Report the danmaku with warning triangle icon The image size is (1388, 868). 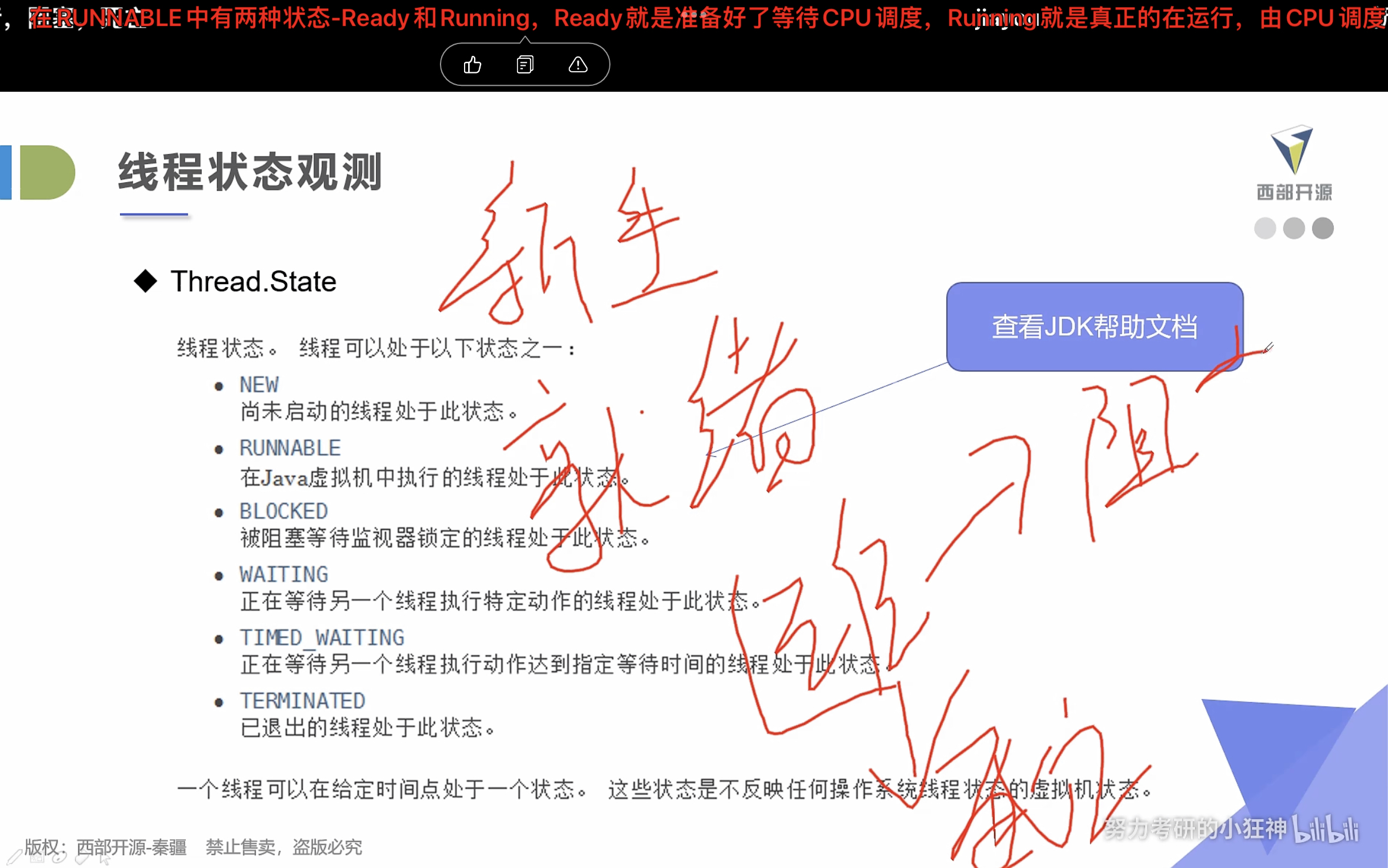(x=578, y=65)
